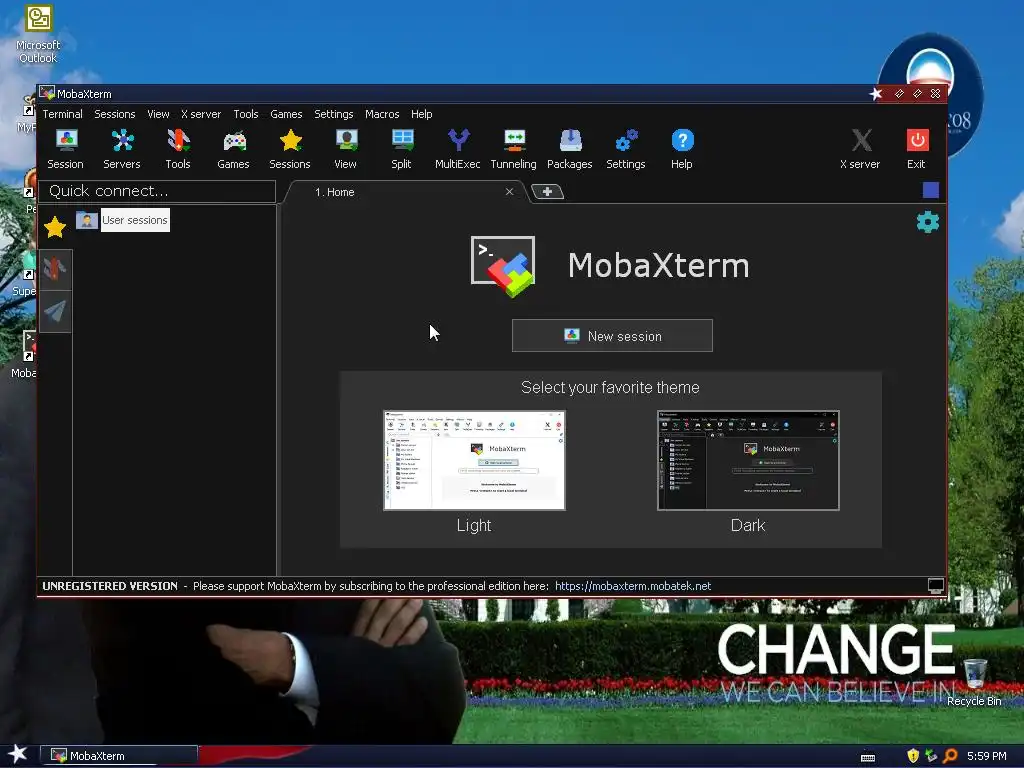The width and height of the screenshot is (1024, 768).
Task: Open the Packages toolbar icon
Action: 569,149
